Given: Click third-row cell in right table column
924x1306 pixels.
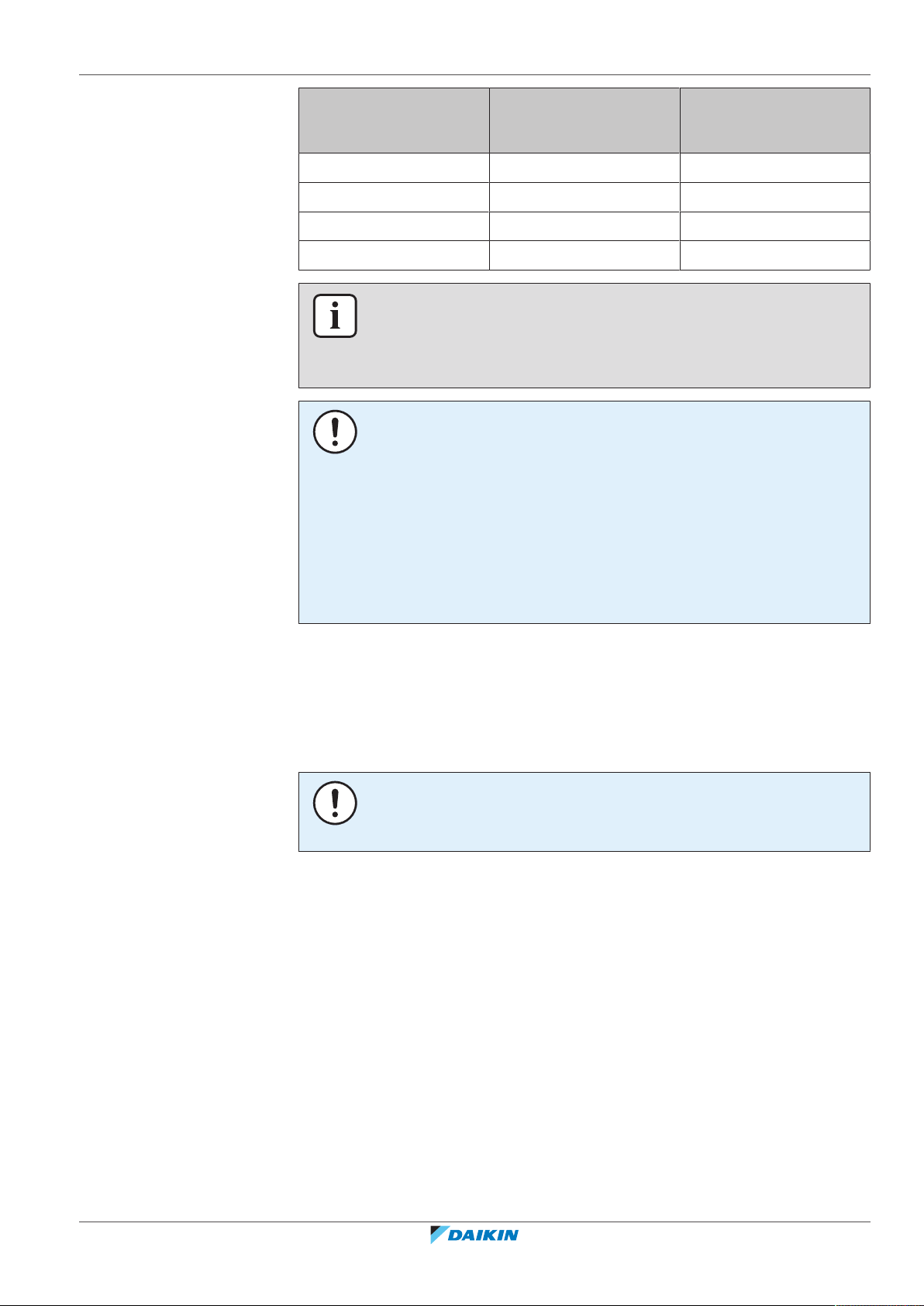Looking at the screenshot, I should (x=775, y=226).
